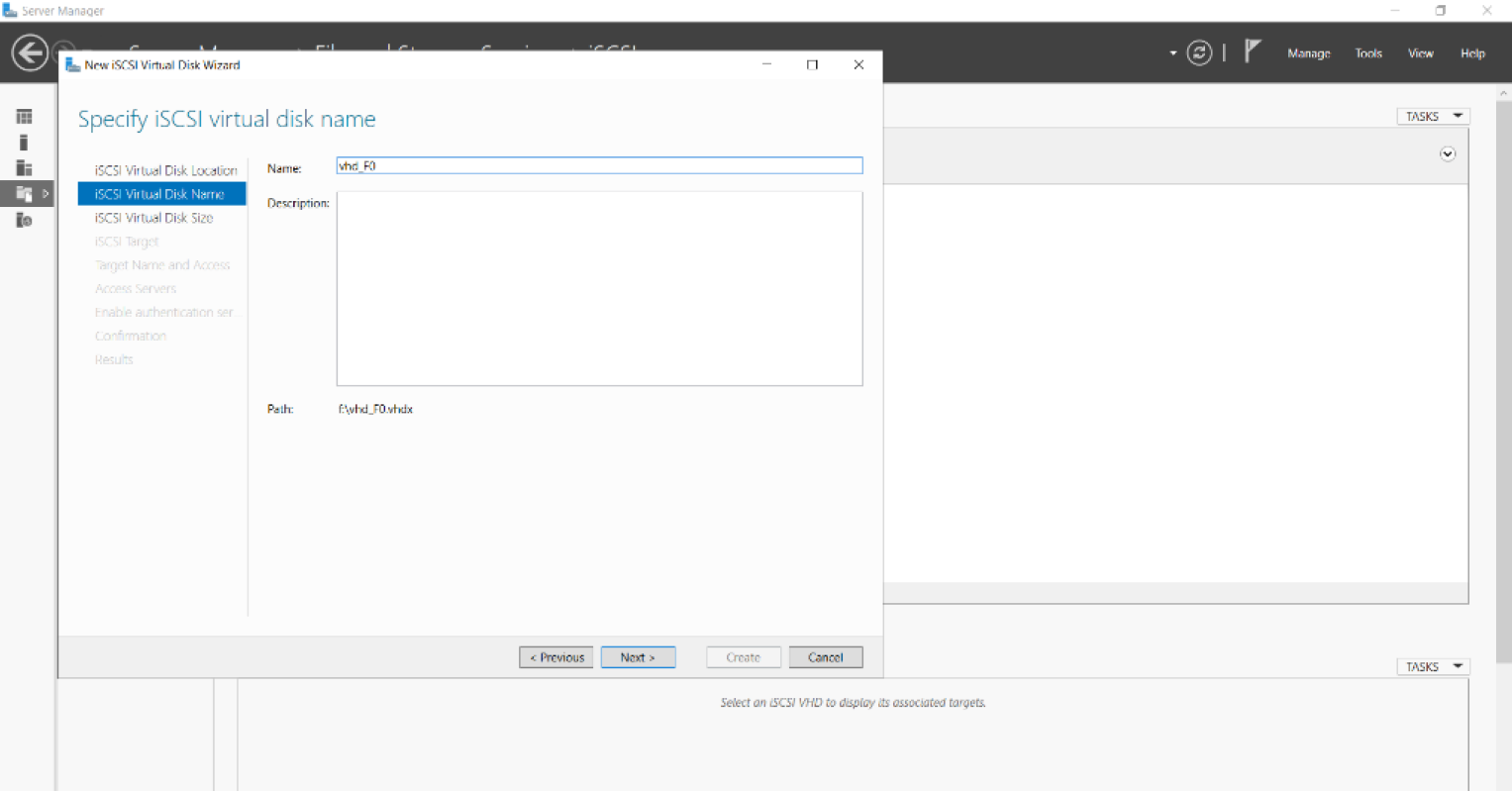1512x791 pixels.
Task: Select the Local Server sidebar icon
Action: [24, 143]
